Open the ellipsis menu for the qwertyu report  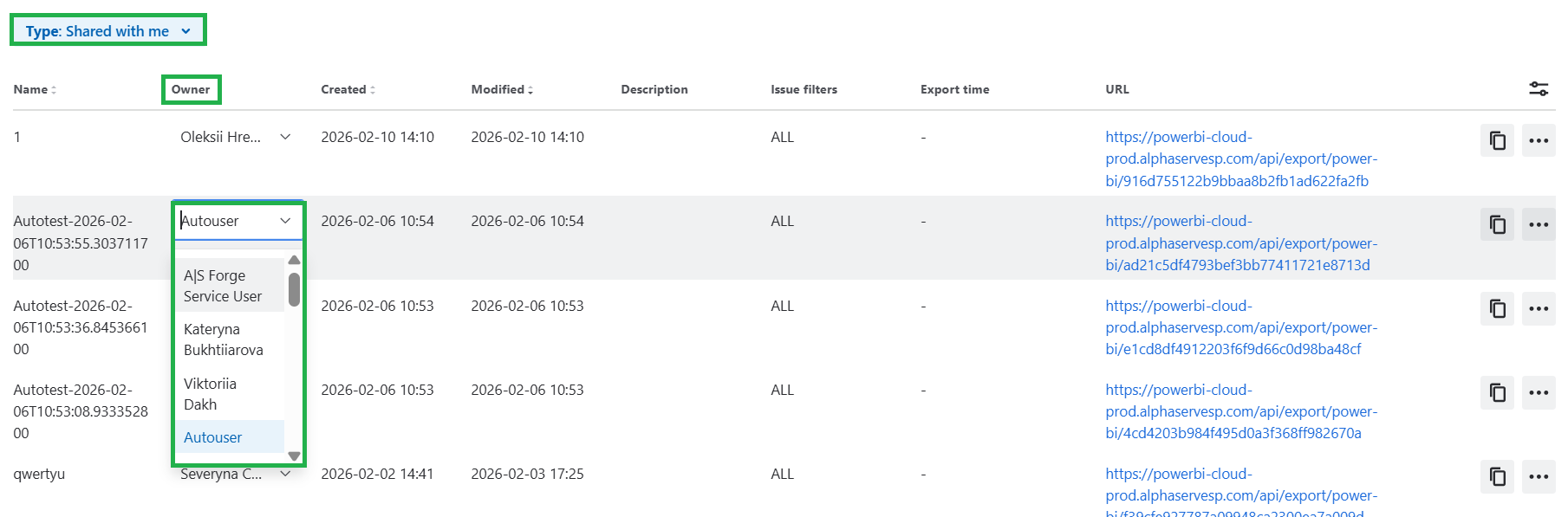coord(1539,477)
